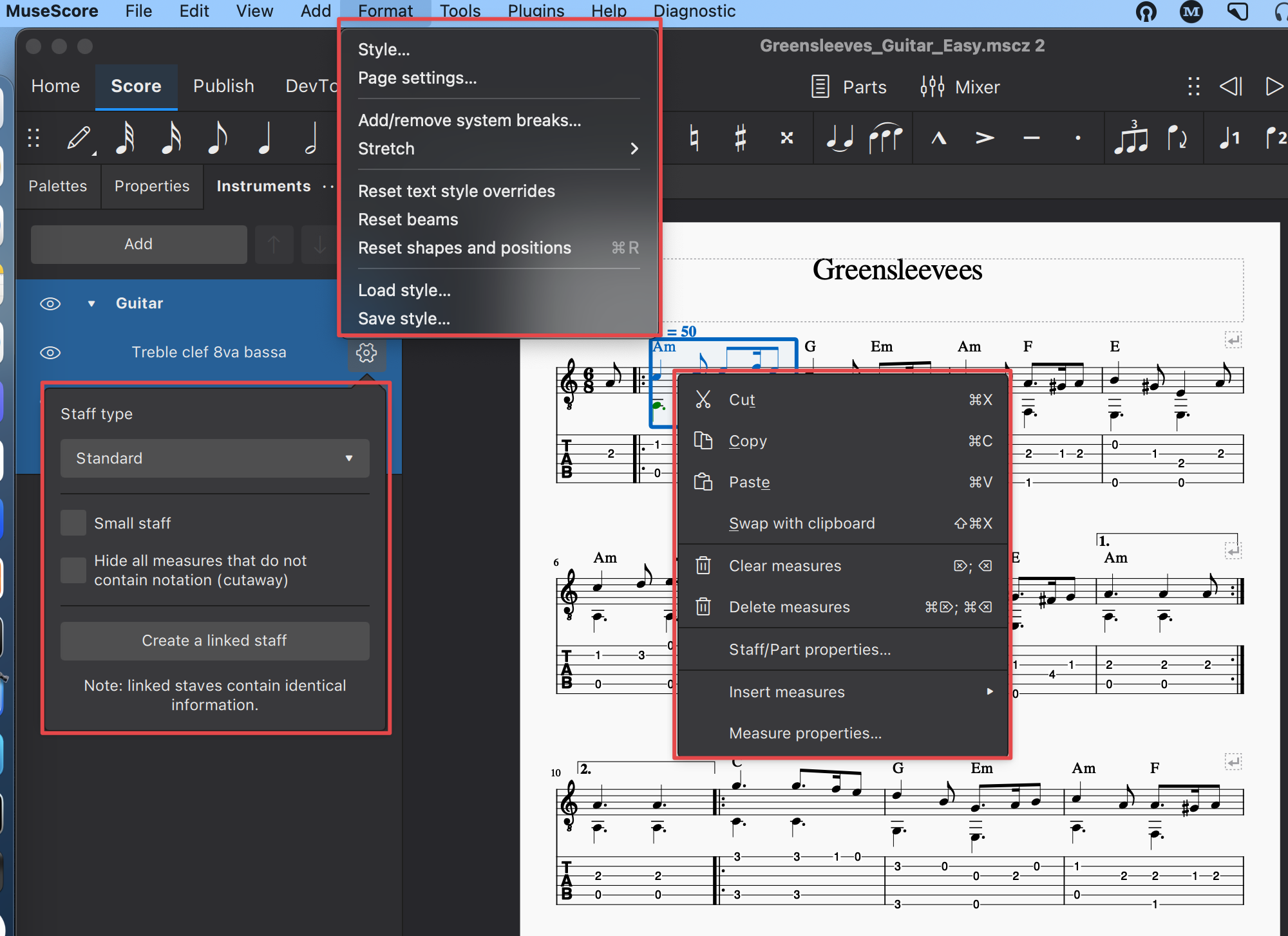Click the Add instrument button
The image size is (1288, 936).
[138, 244]
